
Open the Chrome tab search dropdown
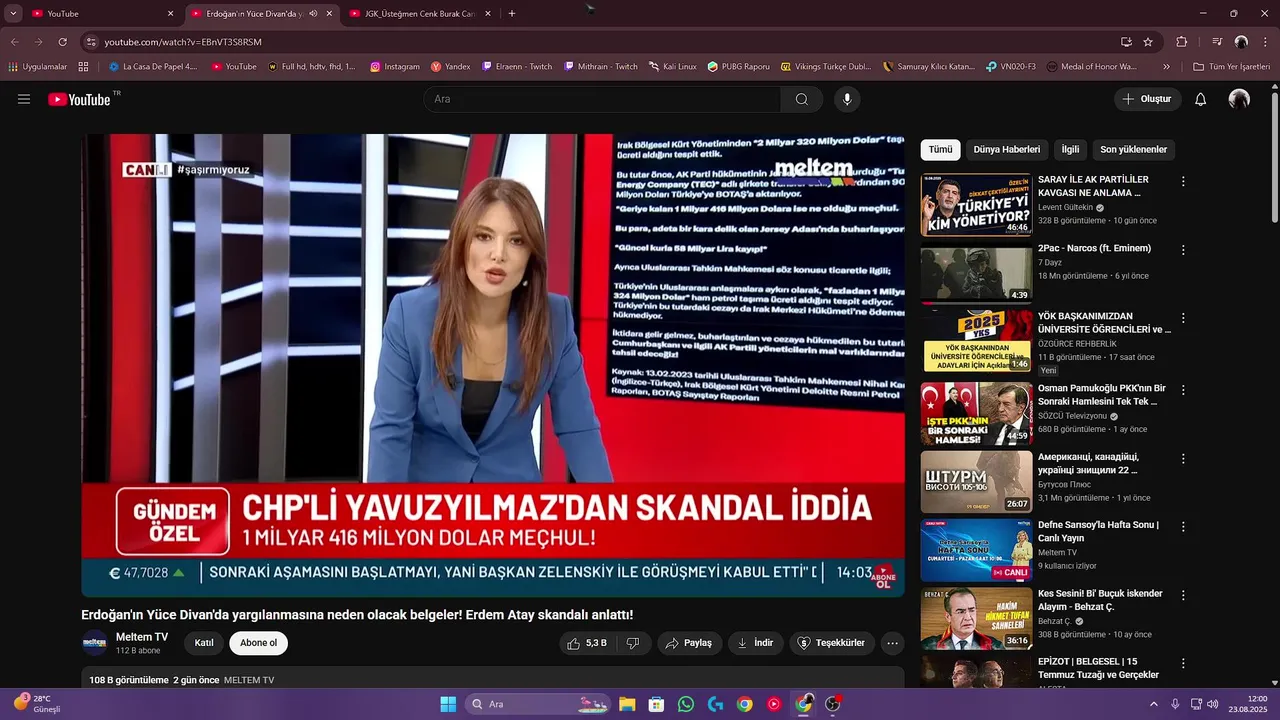pos(13,14)
